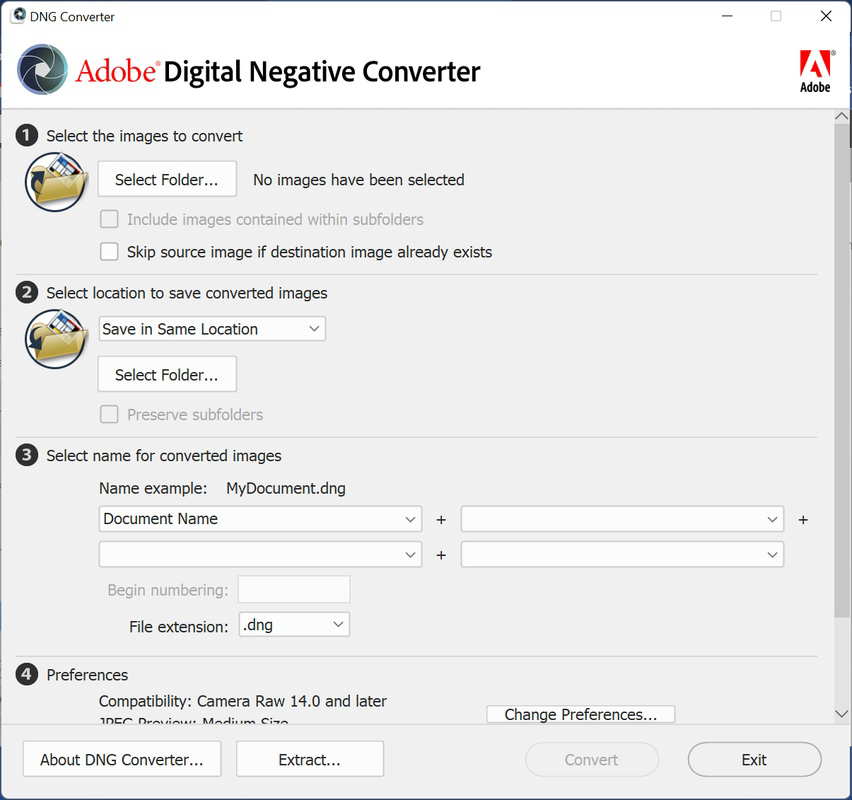Click the Begin numbering input field

(294, 589)
